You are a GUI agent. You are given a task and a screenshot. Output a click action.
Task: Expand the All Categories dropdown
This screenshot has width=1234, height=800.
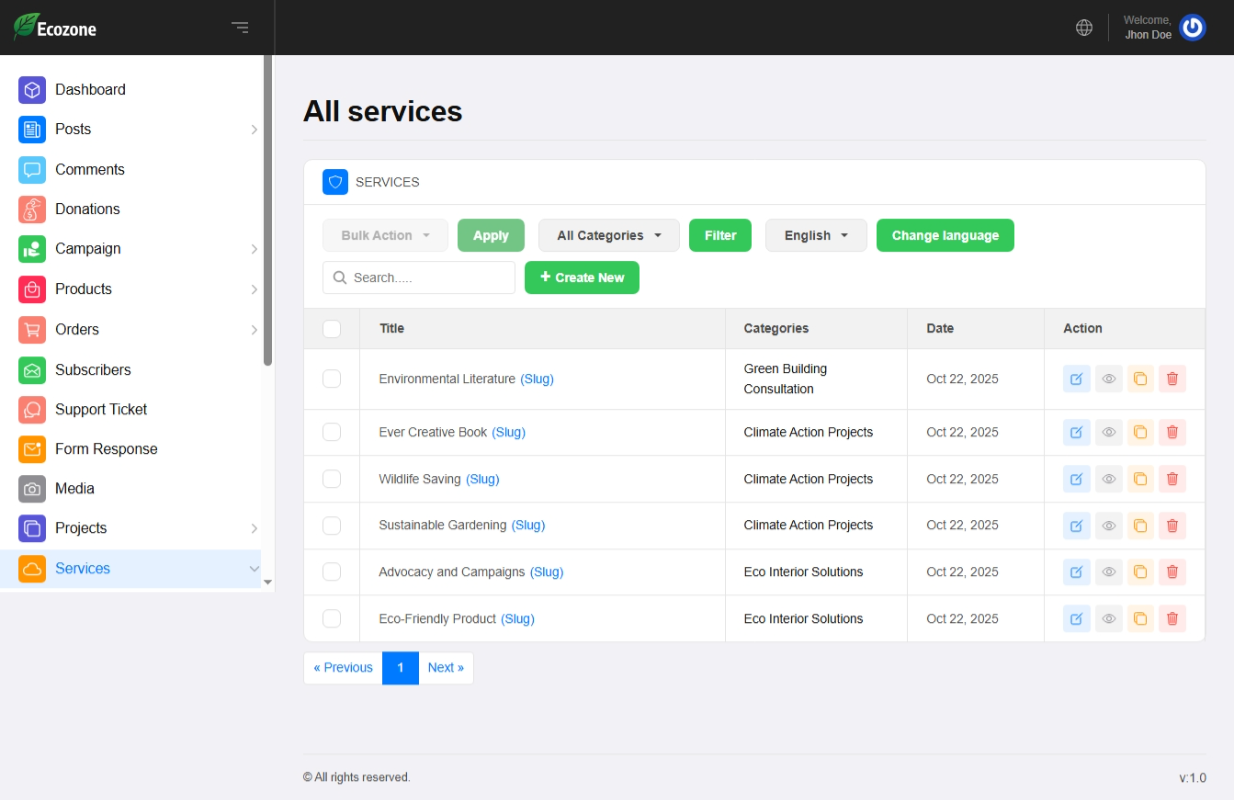coord(609,236)
